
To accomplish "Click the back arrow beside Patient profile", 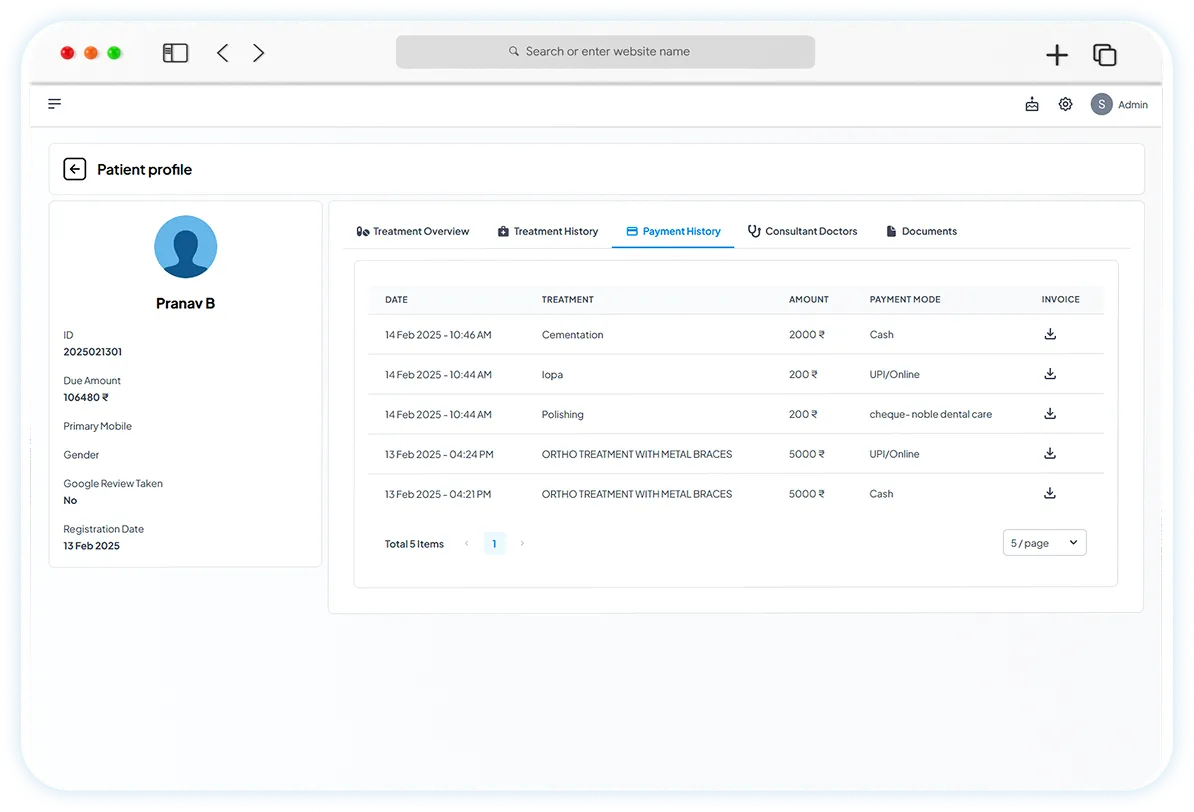I will (x=75, y=169).
